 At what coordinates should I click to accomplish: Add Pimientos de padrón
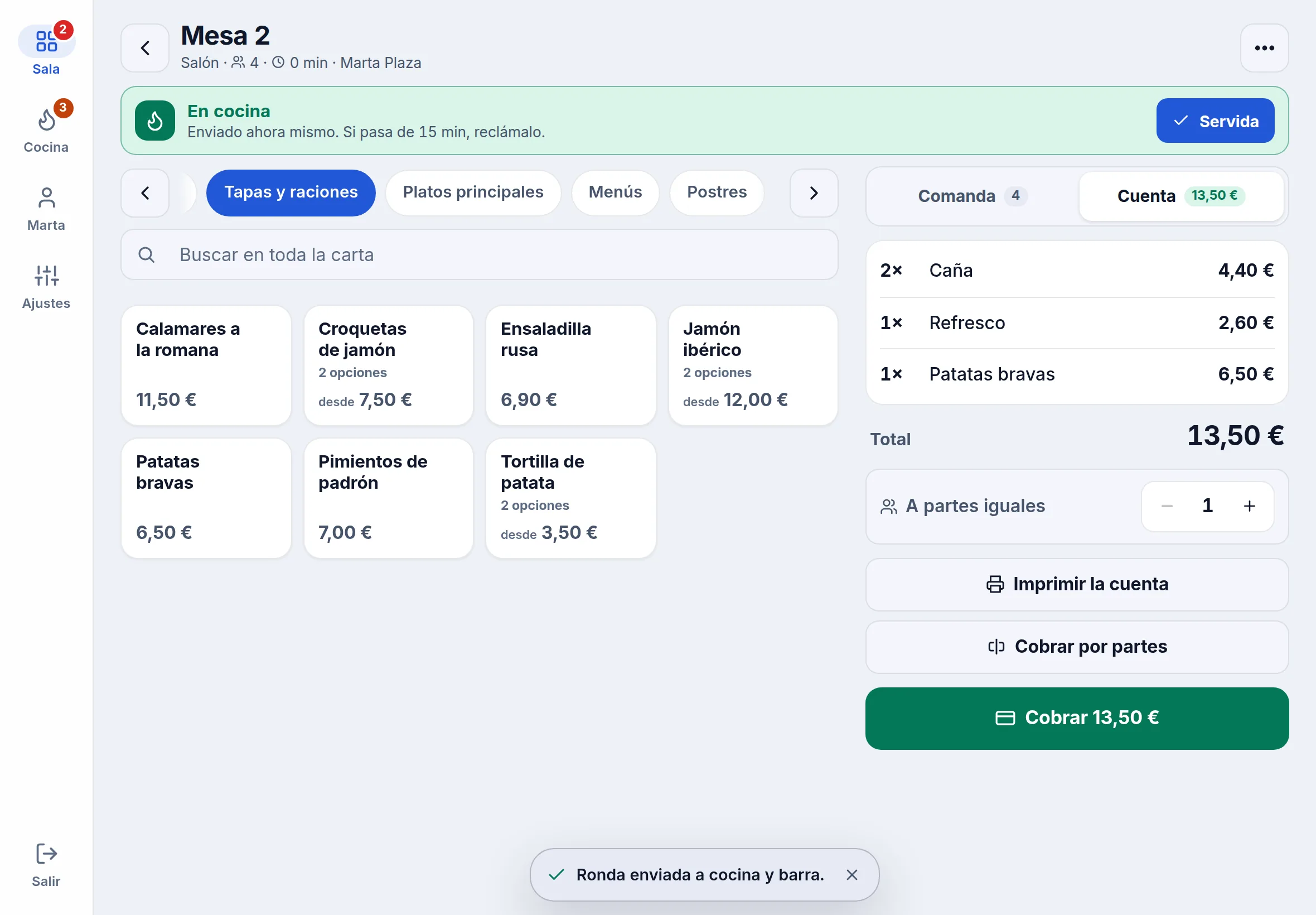coord(388,498)
